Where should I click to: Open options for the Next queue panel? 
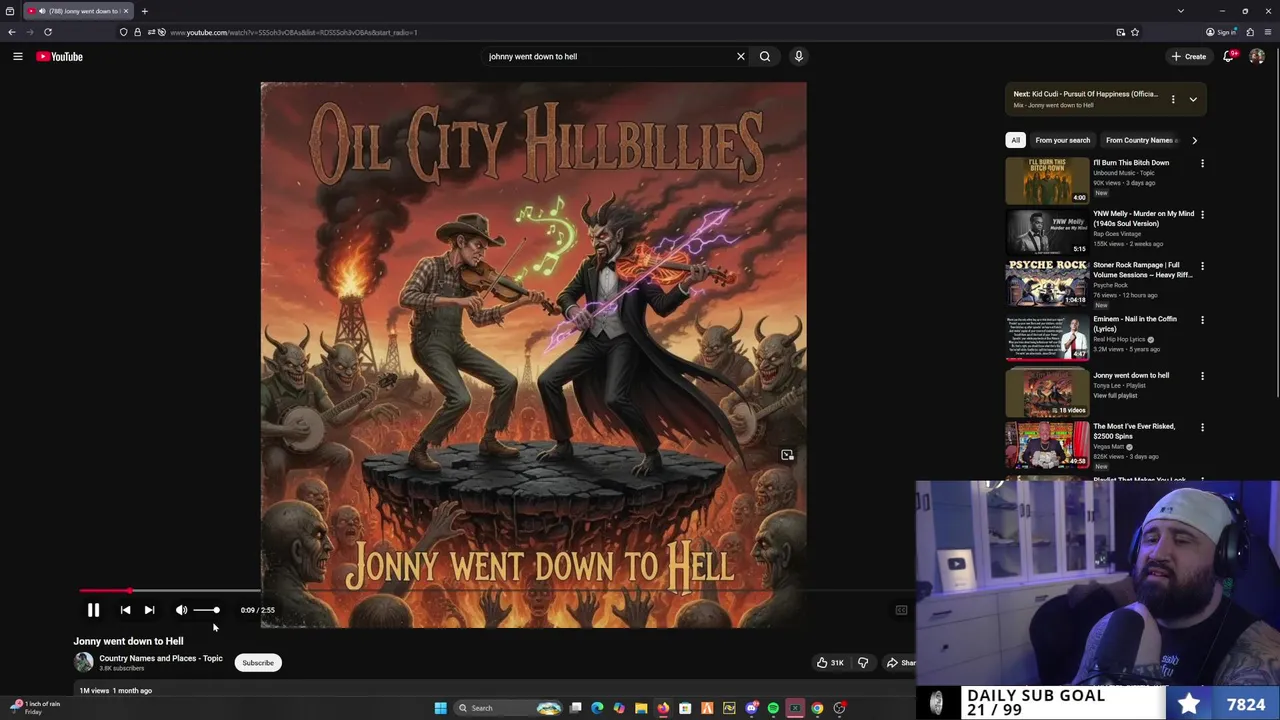1173,99
